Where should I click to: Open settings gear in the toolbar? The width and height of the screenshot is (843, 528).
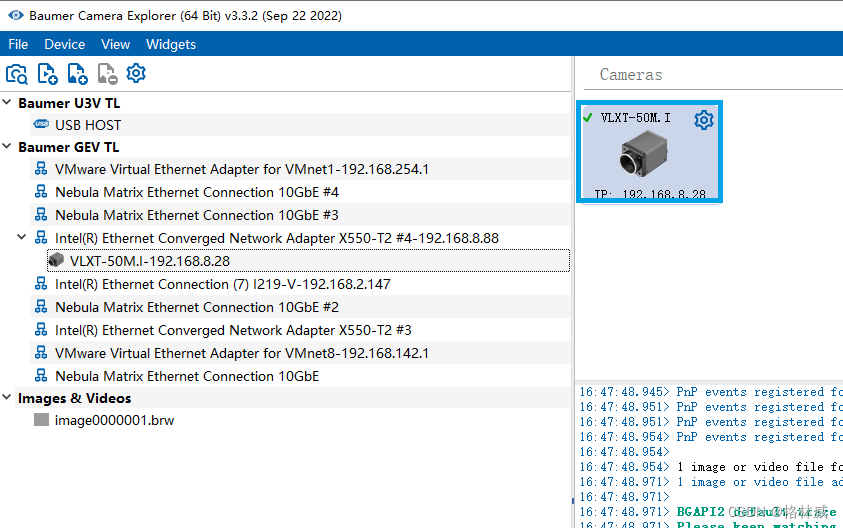[x=136, y=73]
